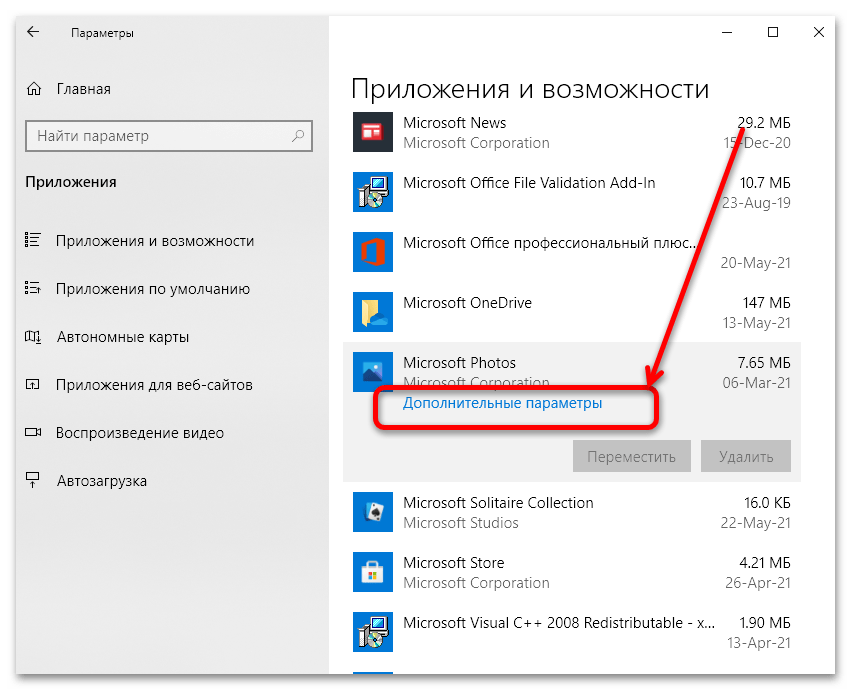The height and width of the screenshot is (690, 851).
Task: Click the Приложения и возможности page heading
Action: click(x=530, y=89)
